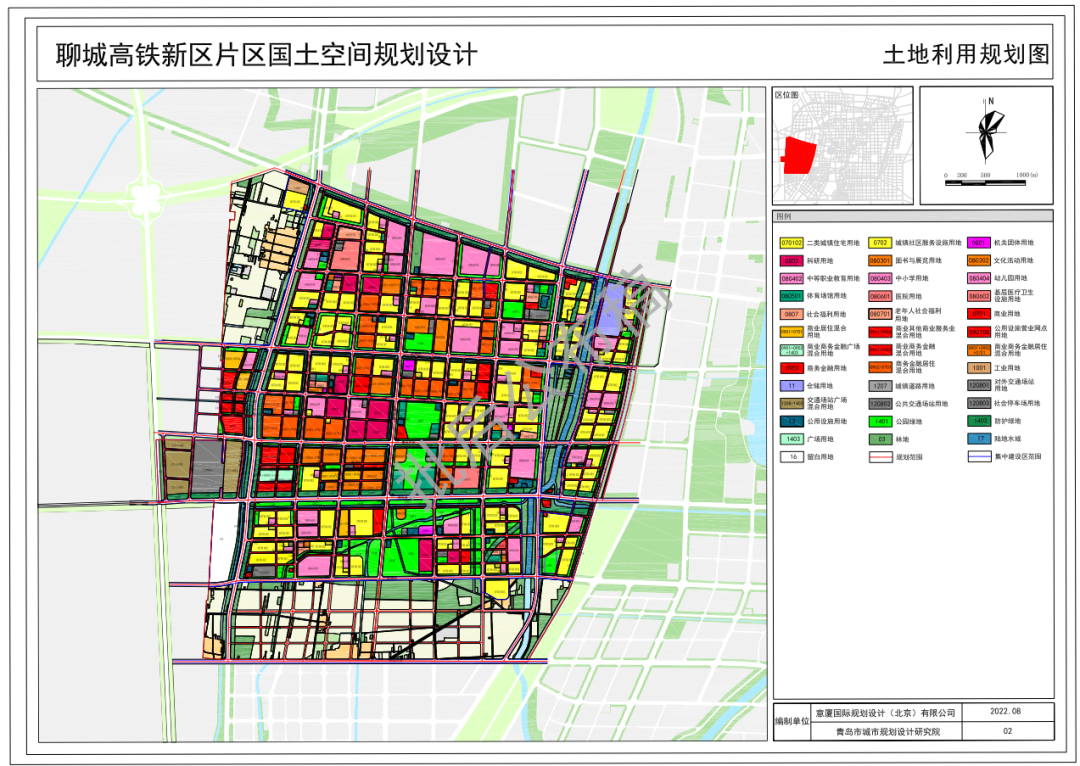Click the 规划范围 red boundary legend entry

point(881,456)
